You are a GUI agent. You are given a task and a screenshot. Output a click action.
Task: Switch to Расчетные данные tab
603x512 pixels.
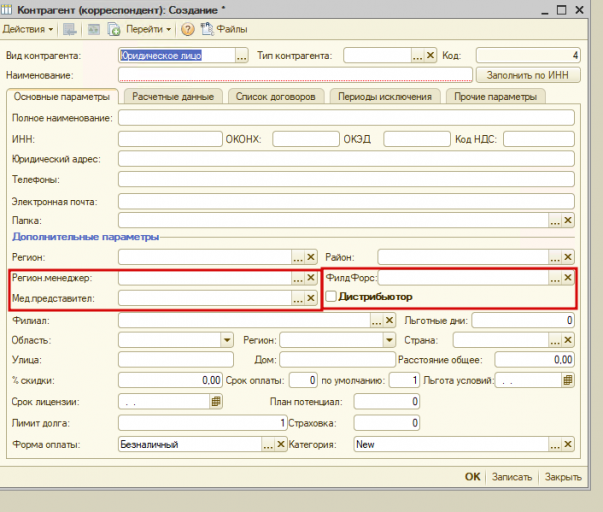coord(173,97)
